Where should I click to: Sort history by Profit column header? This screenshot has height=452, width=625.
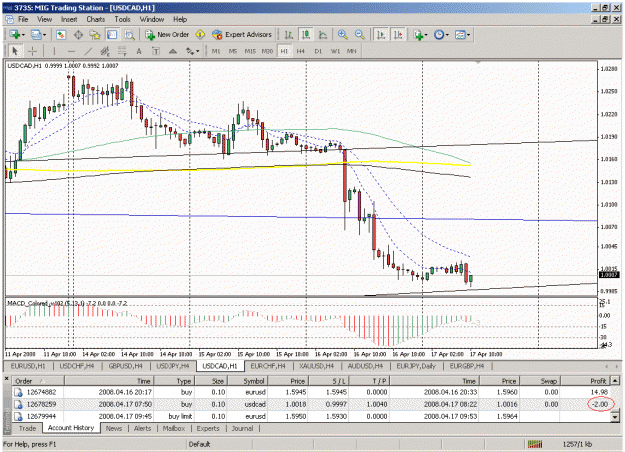[x=585, y=381]
